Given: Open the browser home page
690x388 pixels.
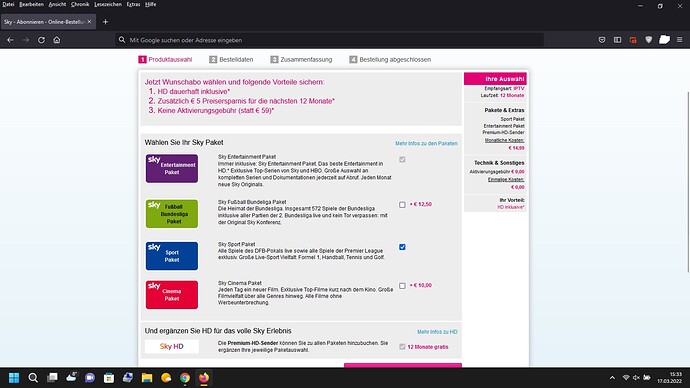Looking at the screenshot, I should coord(57,40).
